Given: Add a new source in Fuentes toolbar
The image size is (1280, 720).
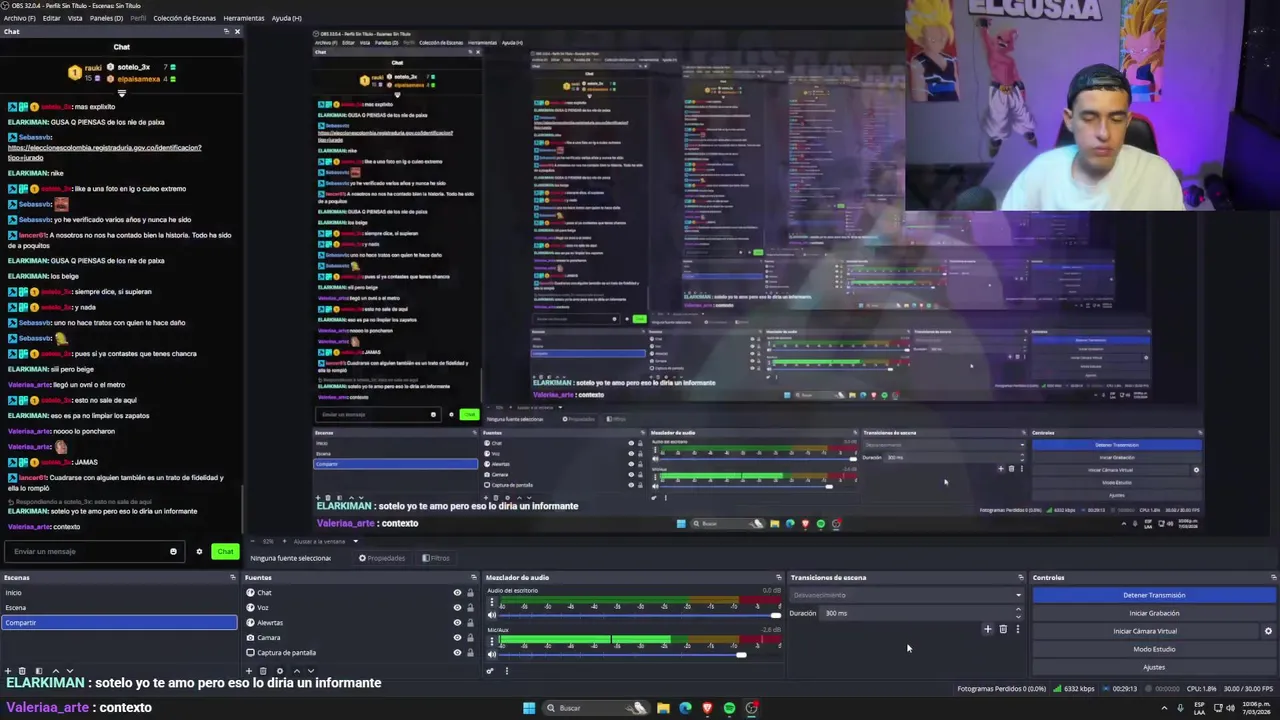Looking at the screenshot, I should [x=249, y=671].
